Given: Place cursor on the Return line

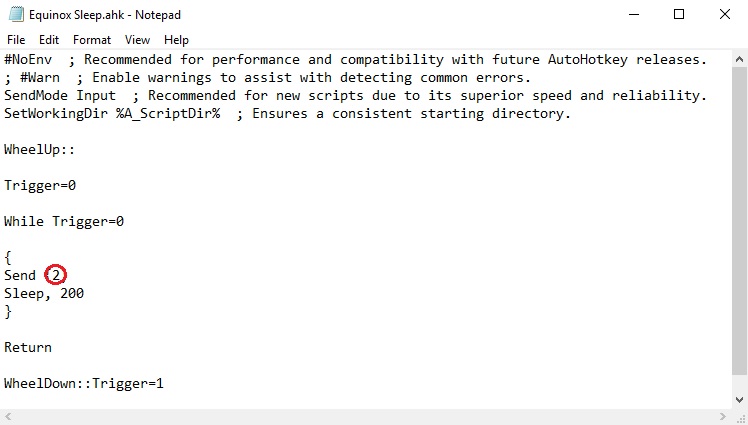Looking at the screenshot, I should pos(28,347).
